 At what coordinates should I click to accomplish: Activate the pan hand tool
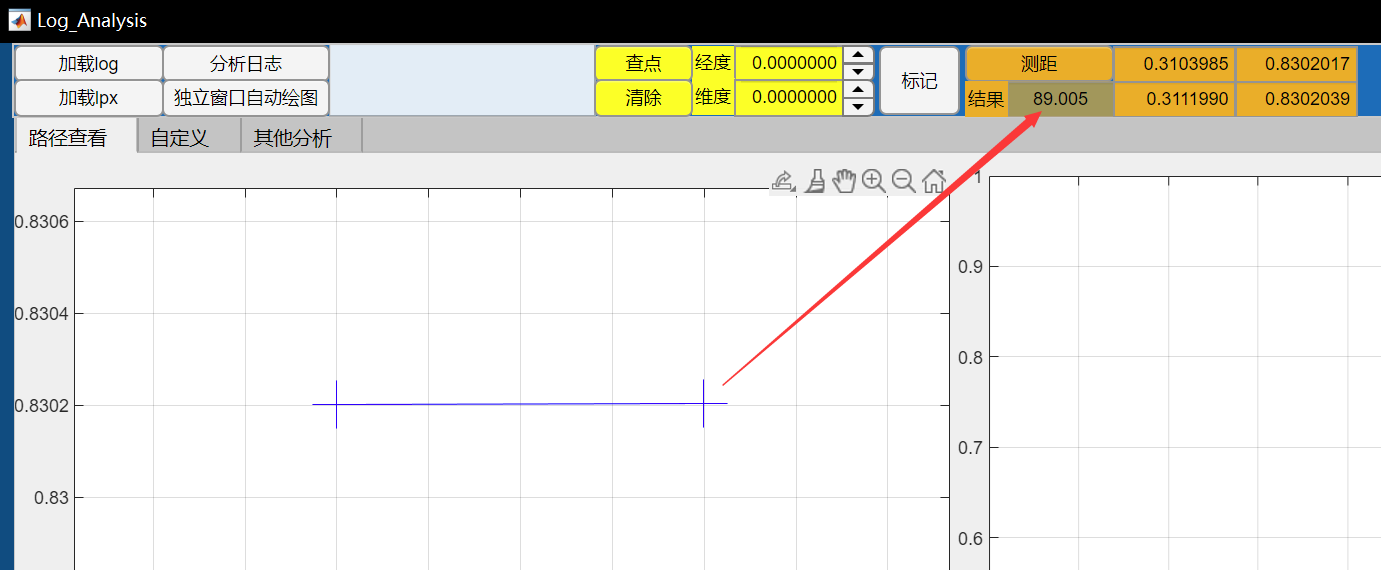pyautogui.click(x=844, y=181)
